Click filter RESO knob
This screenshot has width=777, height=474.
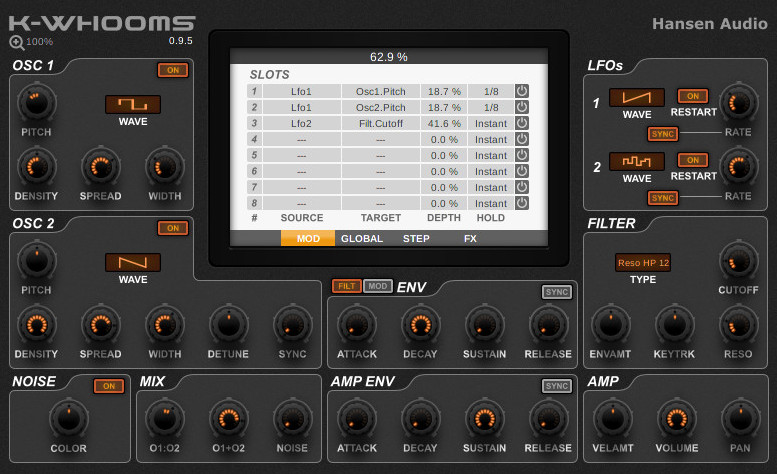(738, 324)
